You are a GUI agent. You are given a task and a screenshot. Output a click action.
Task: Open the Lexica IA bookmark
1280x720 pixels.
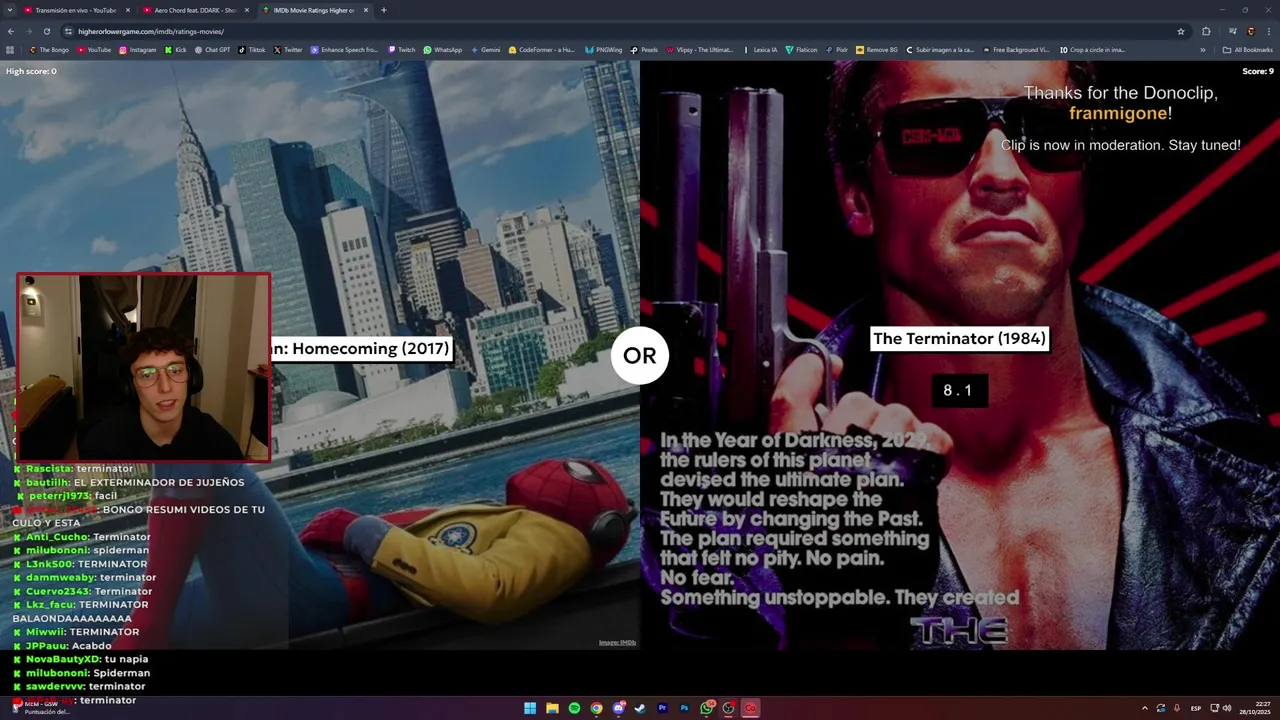pyautogui.click(x=760, y=49)
